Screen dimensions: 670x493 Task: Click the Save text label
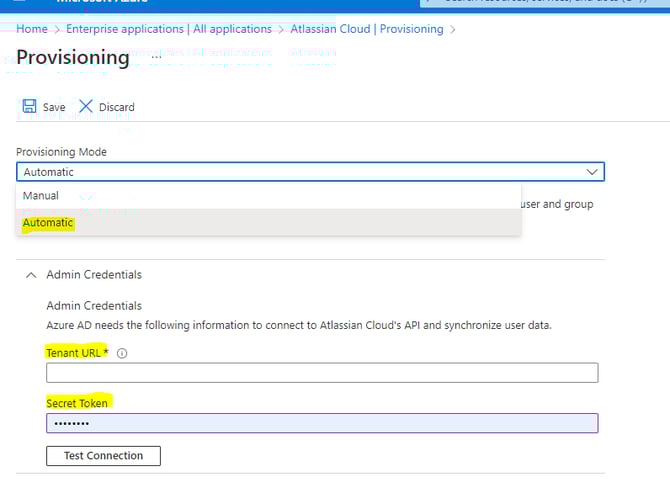(54, 107)
